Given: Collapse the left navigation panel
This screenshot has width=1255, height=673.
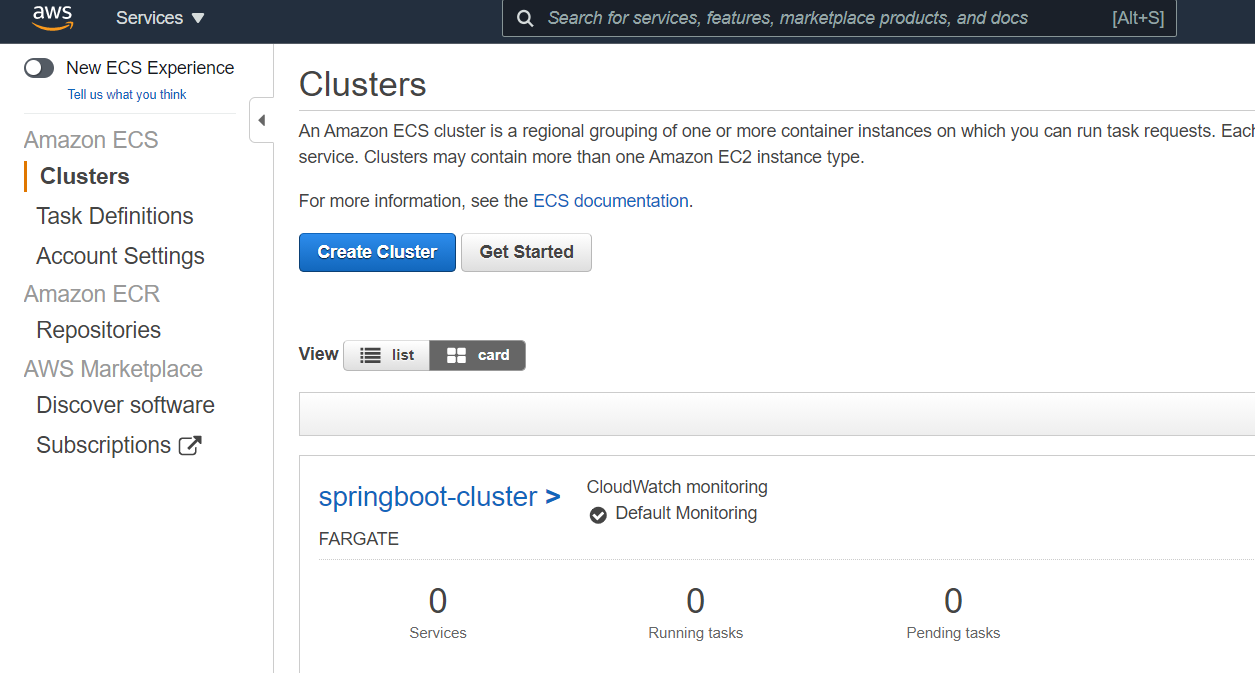Looking at the screenshot, I should coord(261,119).
